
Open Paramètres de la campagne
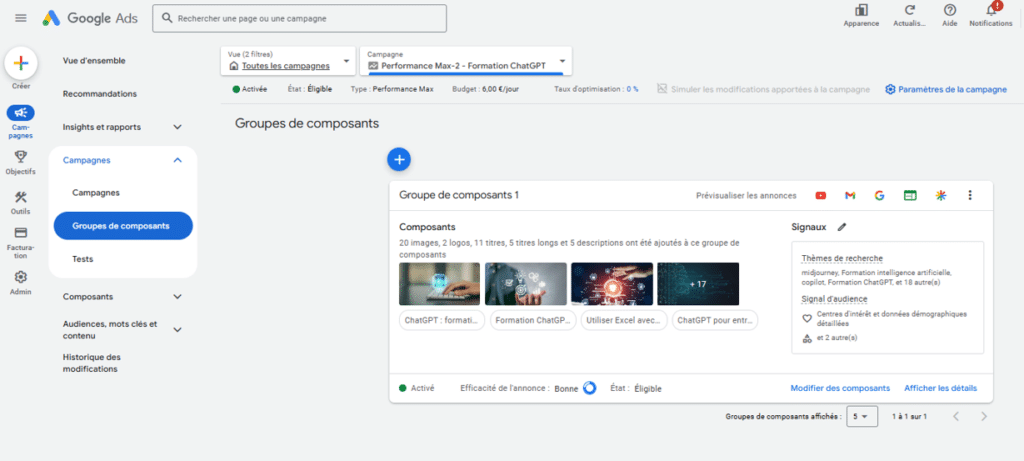[x=946, y=89]
